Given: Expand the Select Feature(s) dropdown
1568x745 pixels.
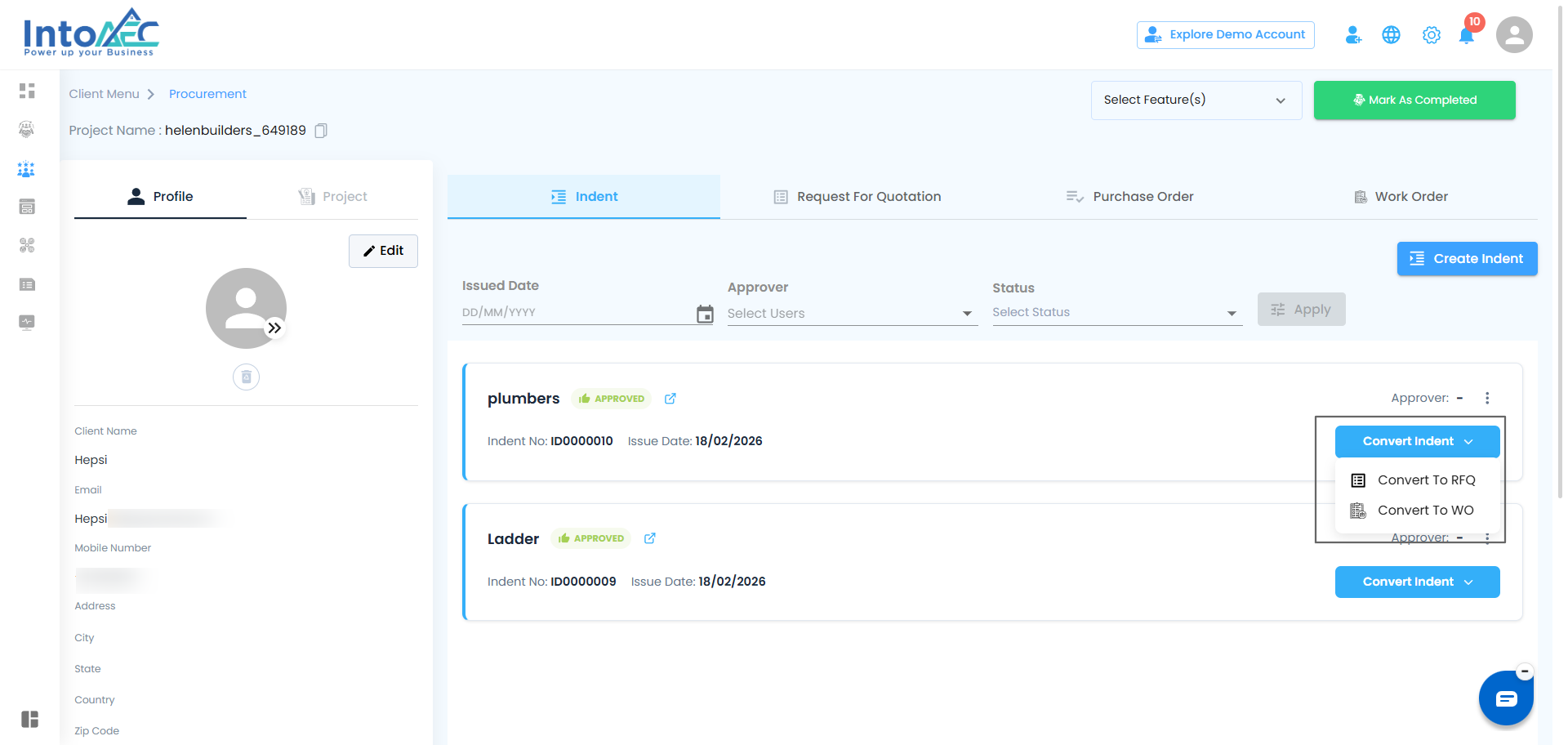Looking at the screenshot, I should pyautogui.click(x=1196, y=100).
